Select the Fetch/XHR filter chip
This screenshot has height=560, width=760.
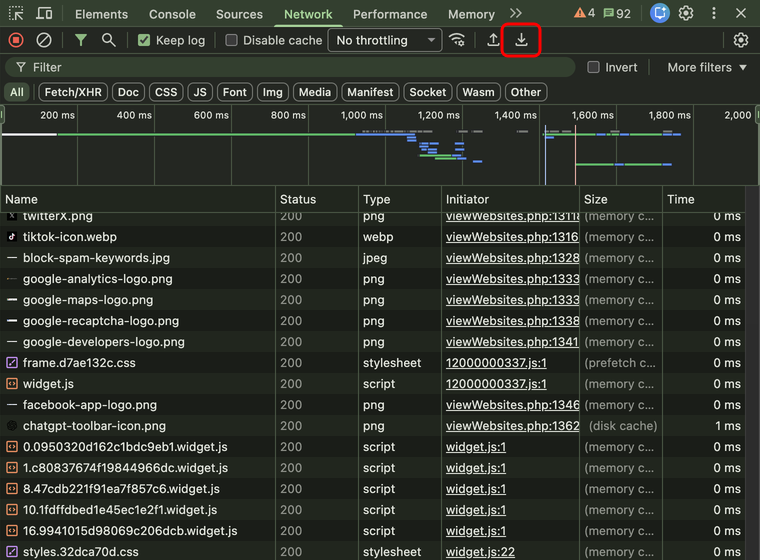pyautogui.click(x=73, y=92)
